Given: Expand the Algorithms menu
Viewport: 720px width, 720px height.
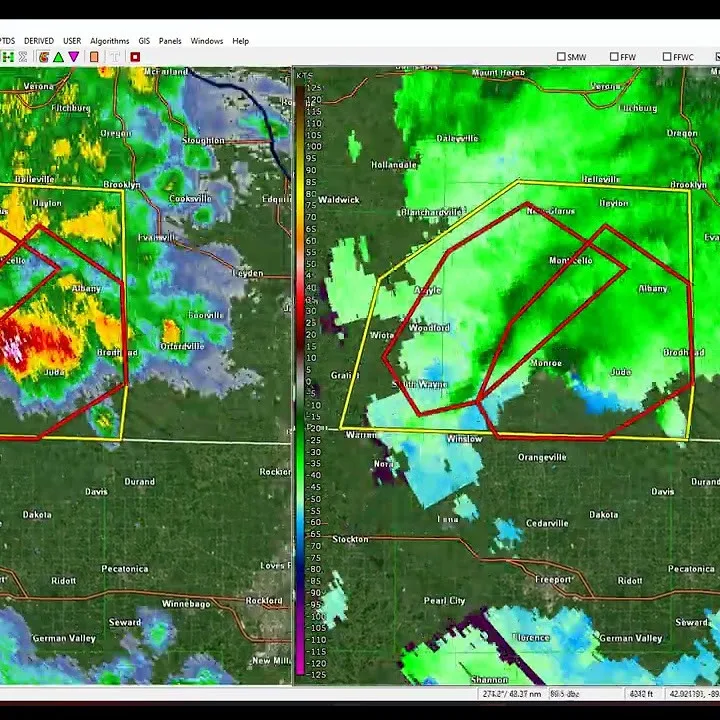Looking at the screenshot, I should click(x=110, y=41).
